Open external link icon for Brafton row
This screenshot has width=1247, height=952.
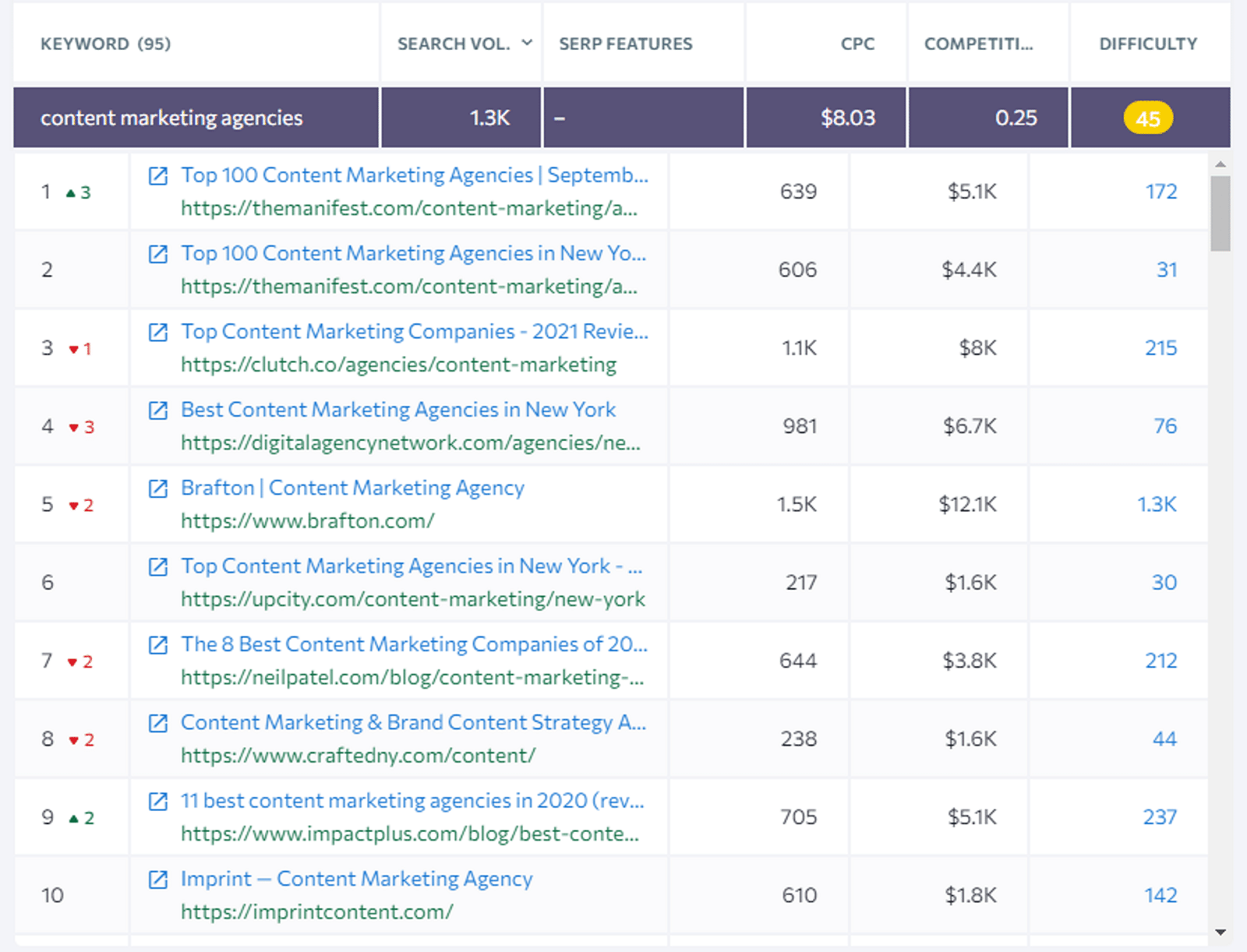158,488
